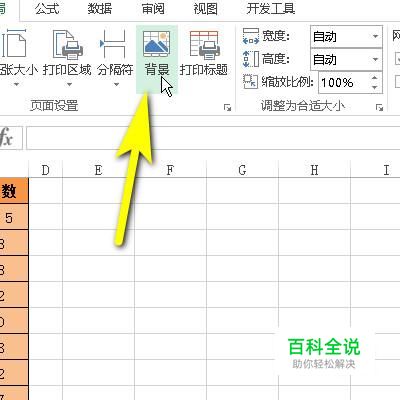The image size is (400, 400).
Task: Click the paper Size (纸张大小) icon
Action: coord(13,44)
